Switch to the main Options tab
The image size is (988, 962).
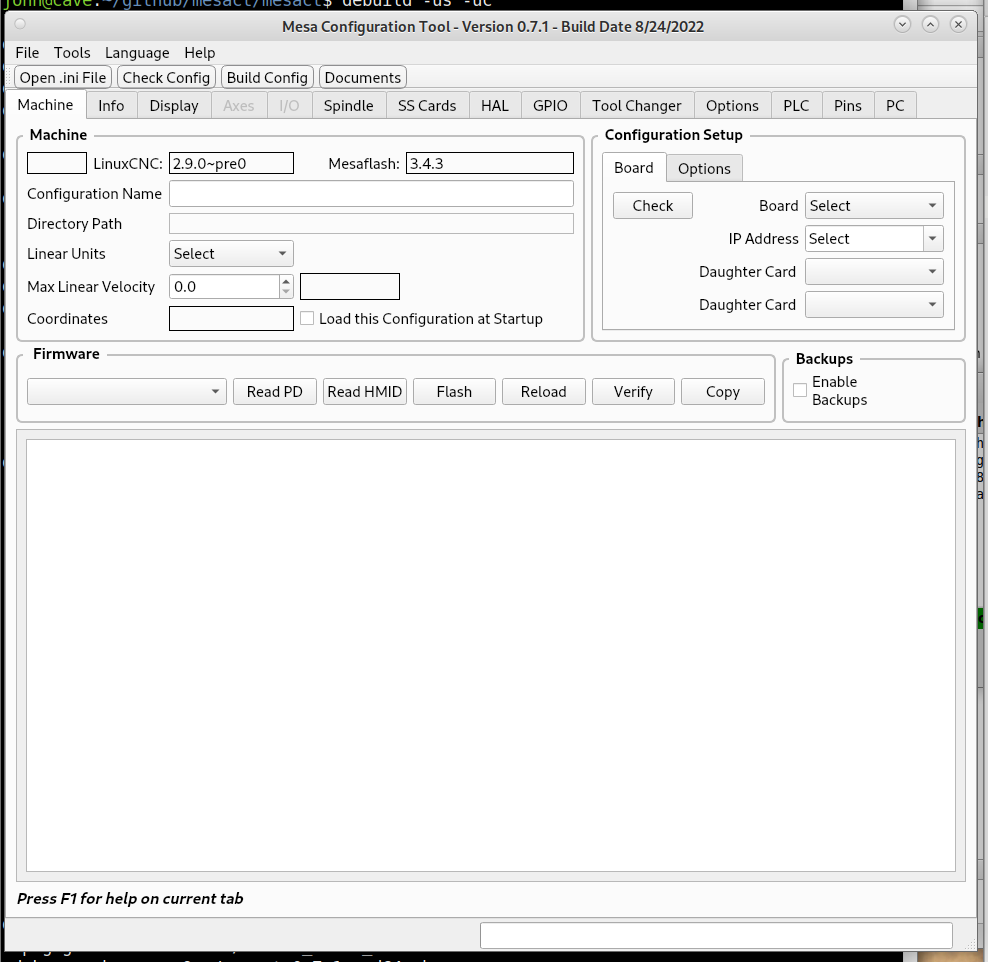click(x=732, y=105)
